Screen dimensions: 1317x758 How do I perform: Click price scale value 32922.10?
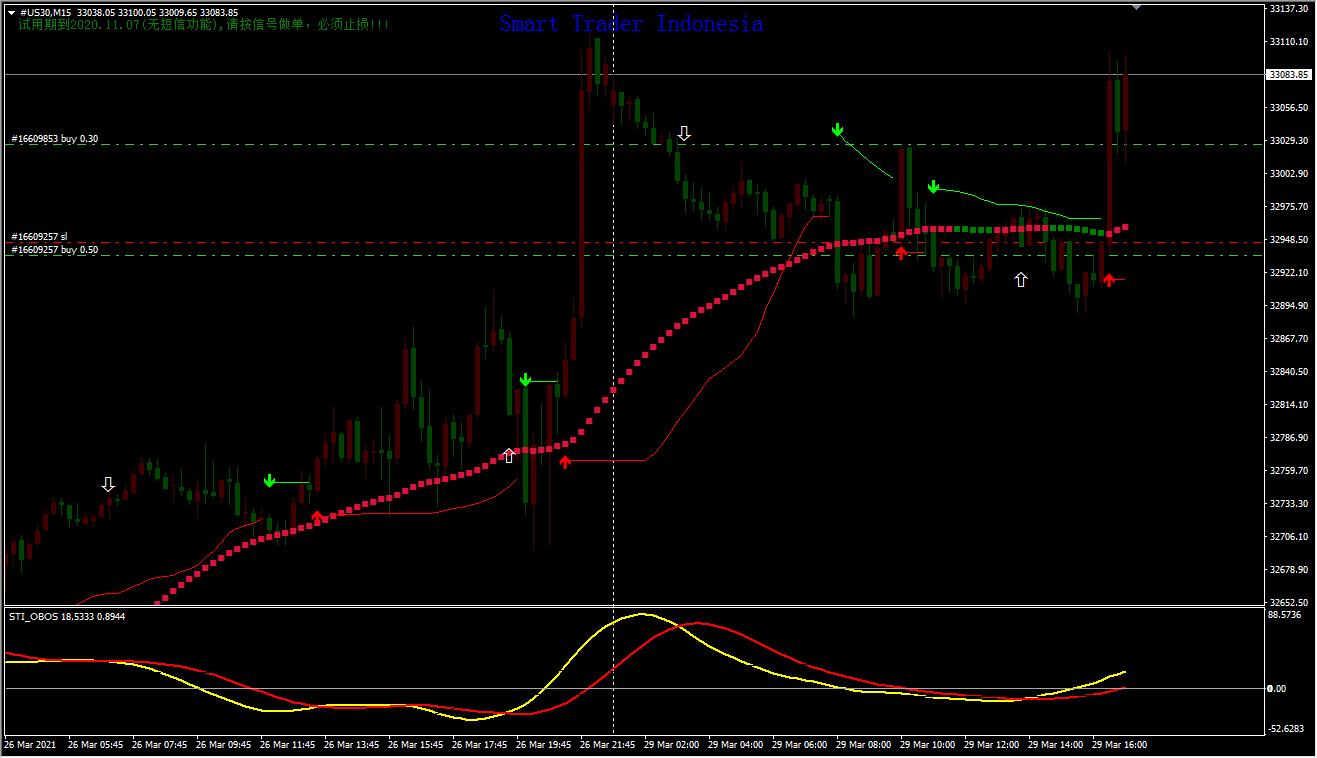click(1288, 273)
